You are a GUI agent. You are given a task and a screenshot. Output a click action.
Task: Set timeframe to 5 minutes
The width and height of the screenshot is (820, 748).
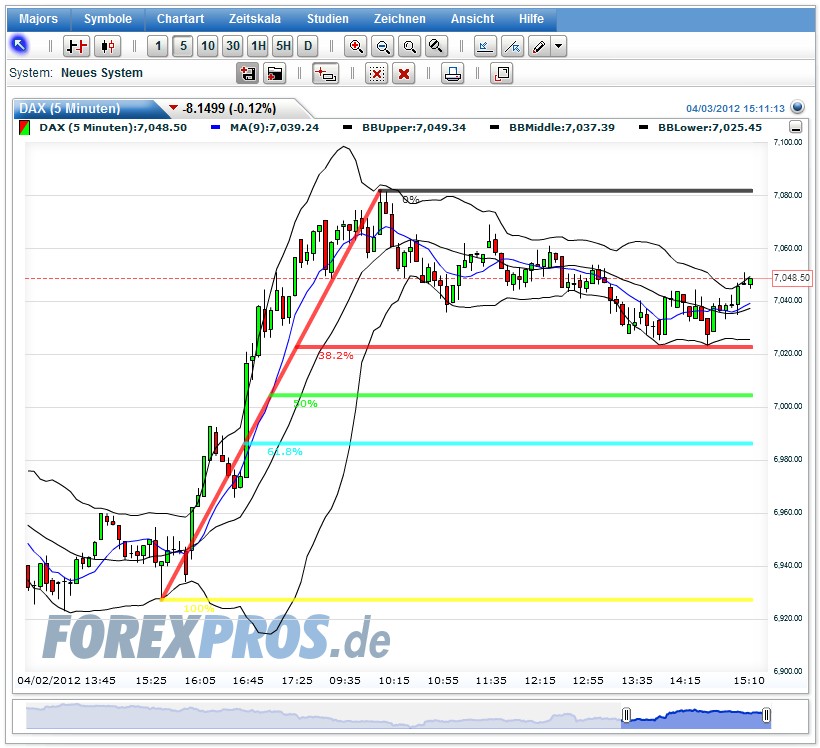[183, 46]
